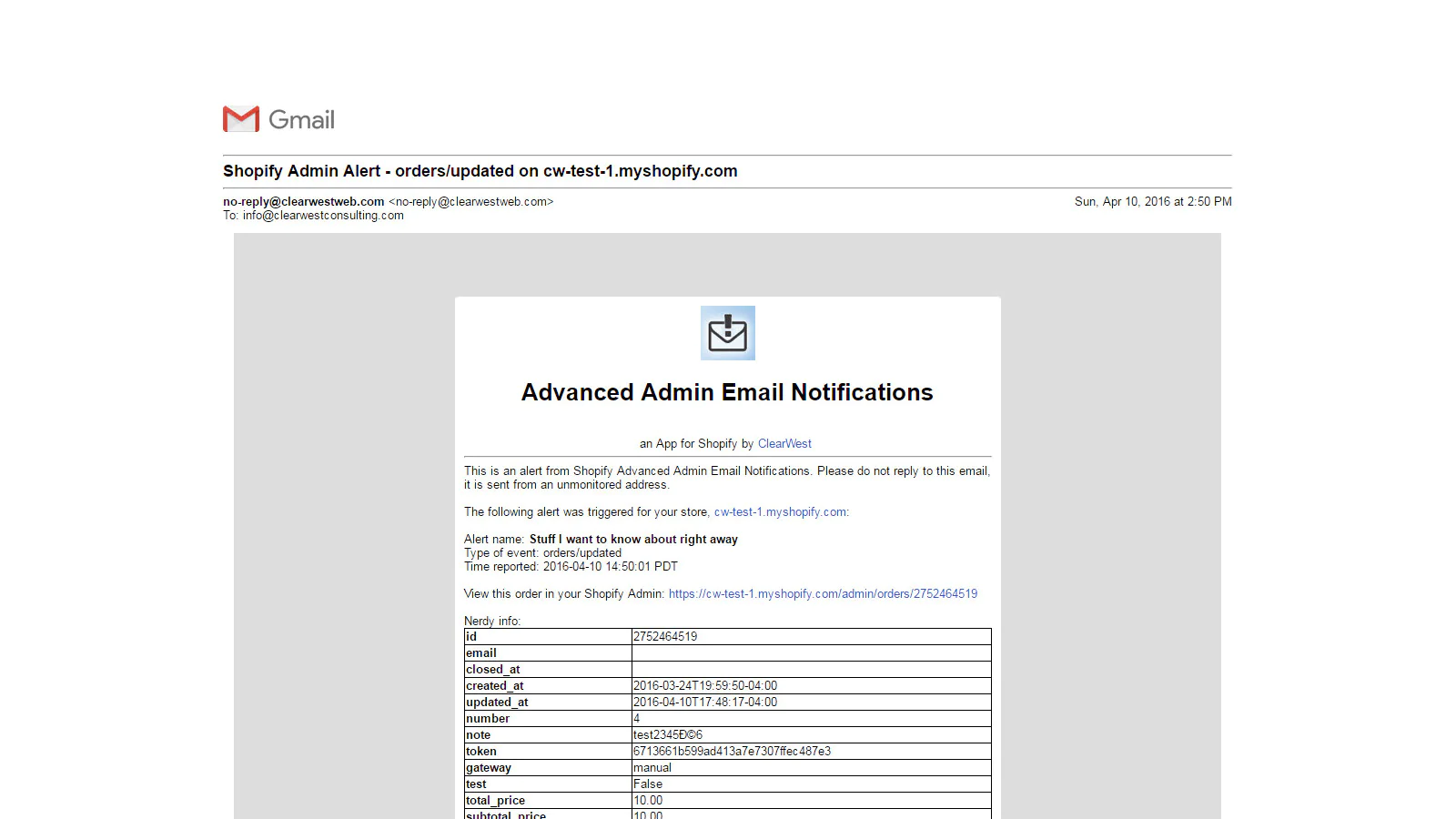Click created_at value 2016-03-24T19:59:50-04:00
Viewport: 1456px width, 819px height.
pyautogui.click(x=705, y=686)
